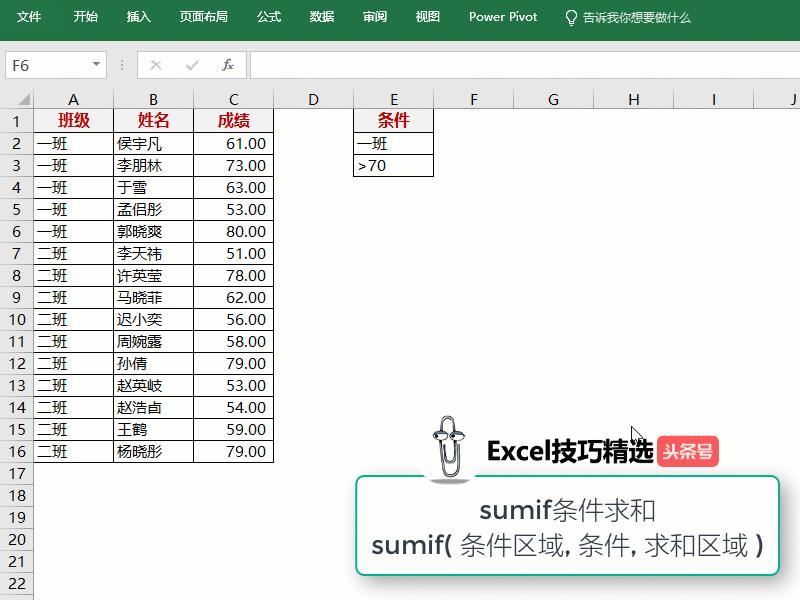Switch to the 审阅 ribbon tab
Image resolution: width=800 pixels, height=600 pixels.
coord(374,17)
